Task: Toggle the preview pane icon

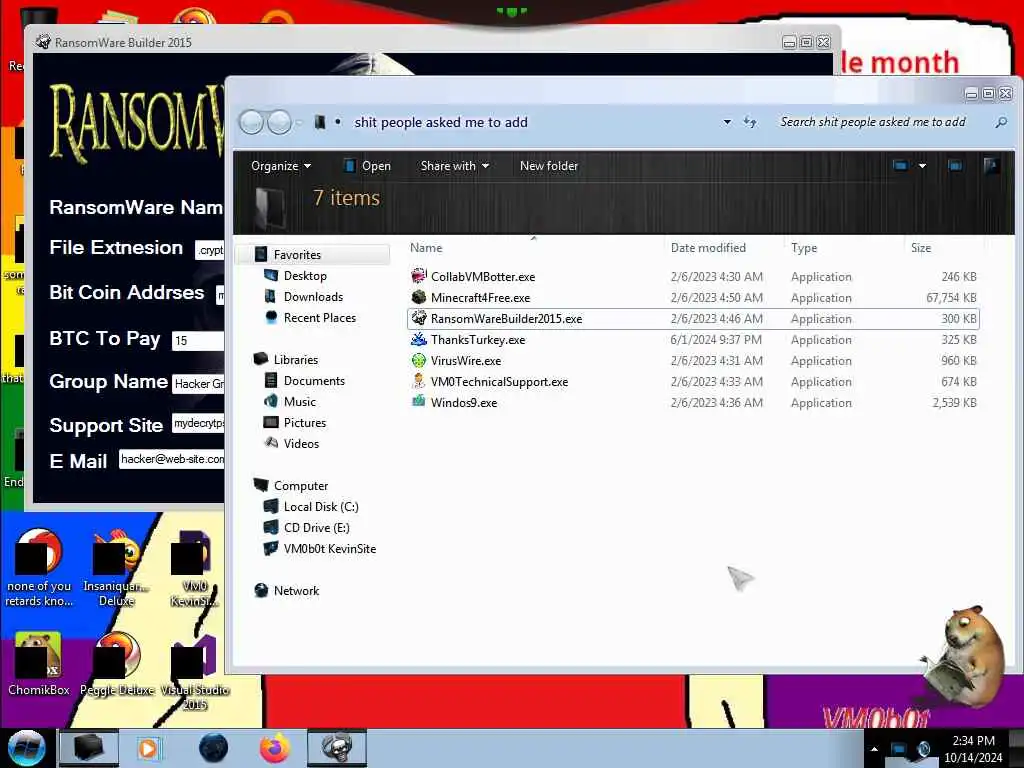Action: click(955, 166)
